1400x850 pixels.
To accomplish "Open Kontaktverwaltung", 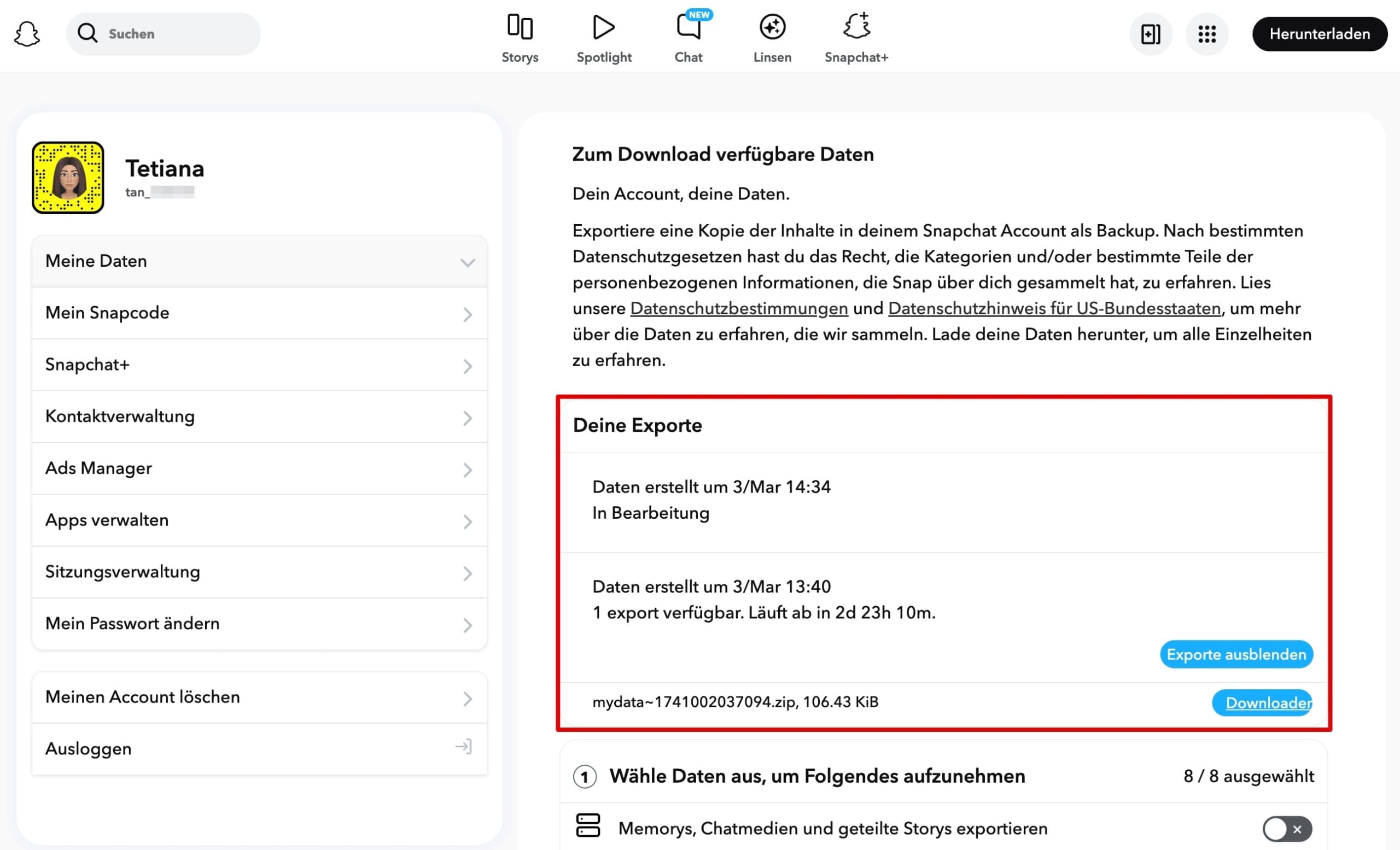I will 260,417.
